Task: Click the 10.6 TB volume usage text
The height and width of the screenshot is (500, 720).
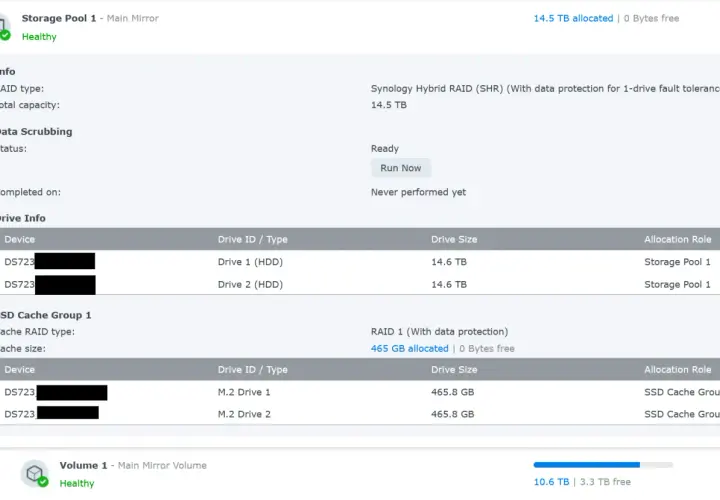Action: 551,482
